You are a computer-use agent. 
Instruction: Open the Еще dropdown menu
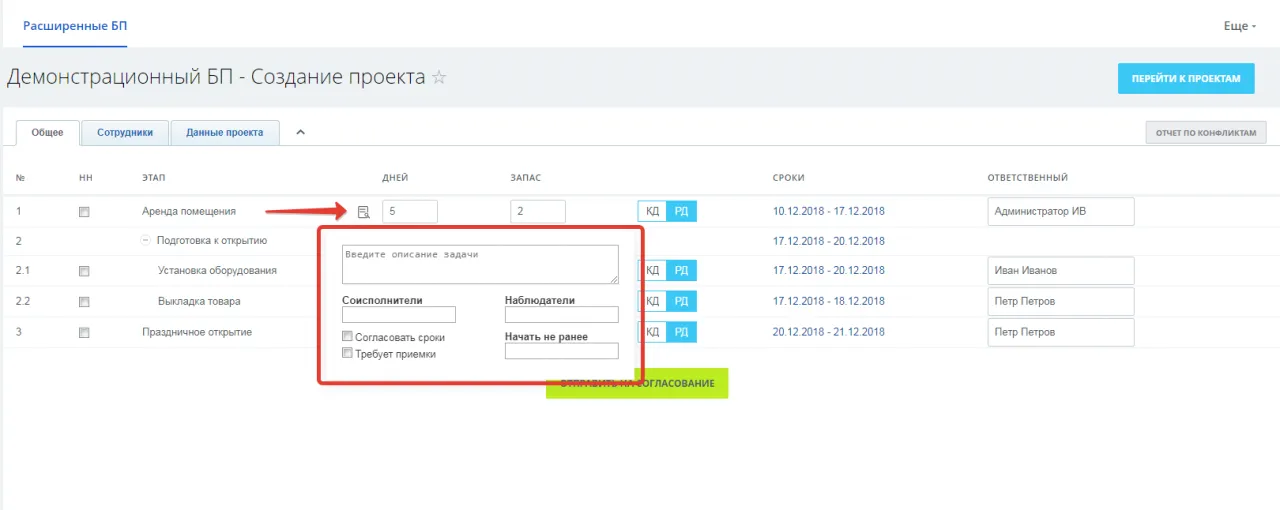click(x=1239, y=25)
